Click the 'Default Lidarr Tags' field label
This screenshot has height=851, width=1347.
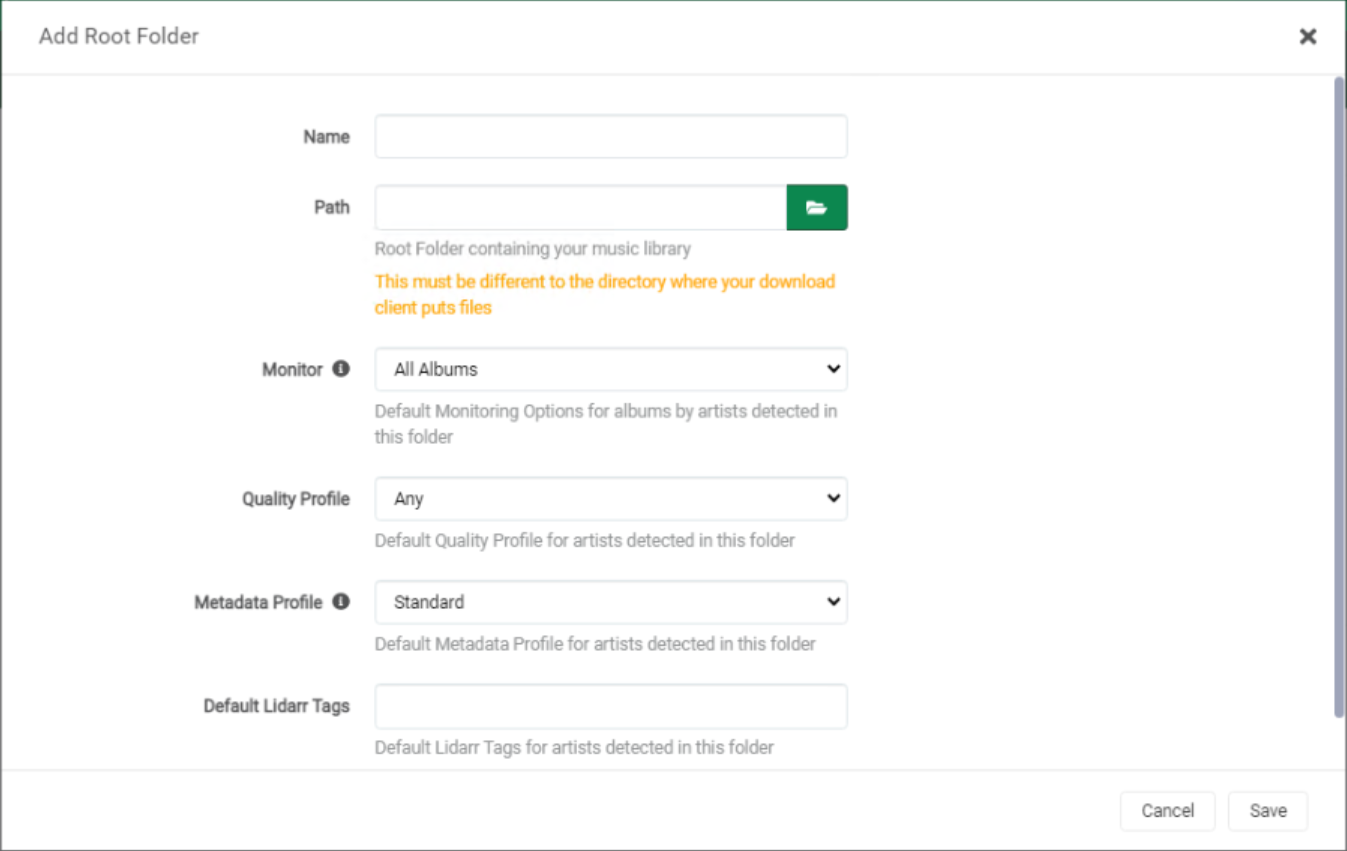click(x=277, y=706)
